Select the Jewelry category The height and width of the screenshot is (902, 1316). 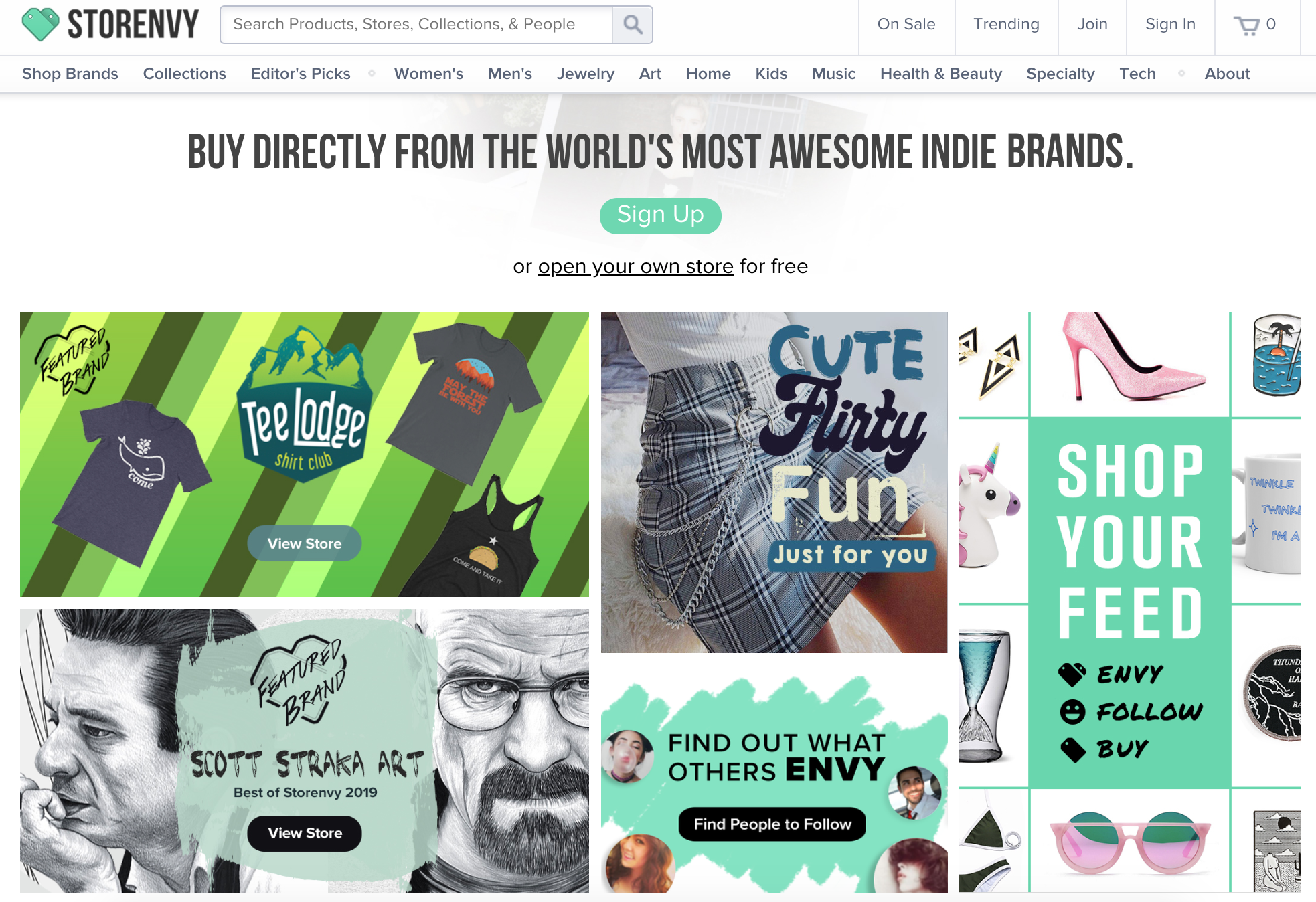click(586, 74)
